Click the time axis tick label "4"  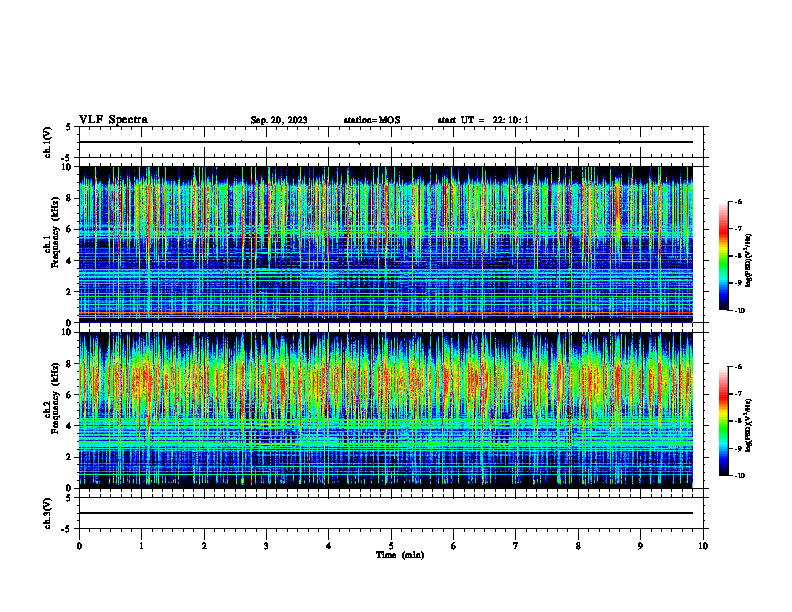(329, 546)
